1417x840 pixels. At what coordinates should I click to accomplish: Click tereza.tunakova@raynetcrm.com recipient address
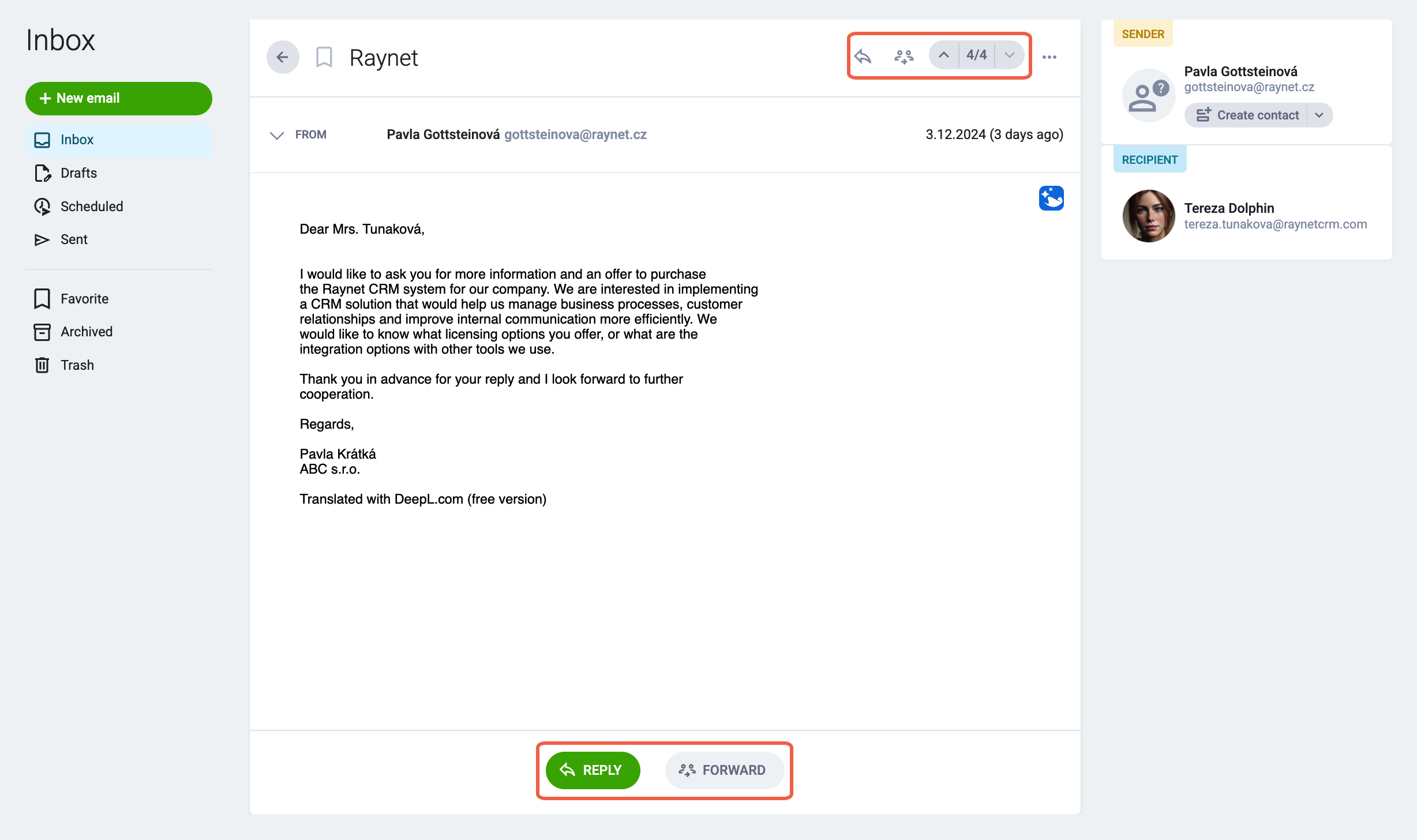[1275, 224]
